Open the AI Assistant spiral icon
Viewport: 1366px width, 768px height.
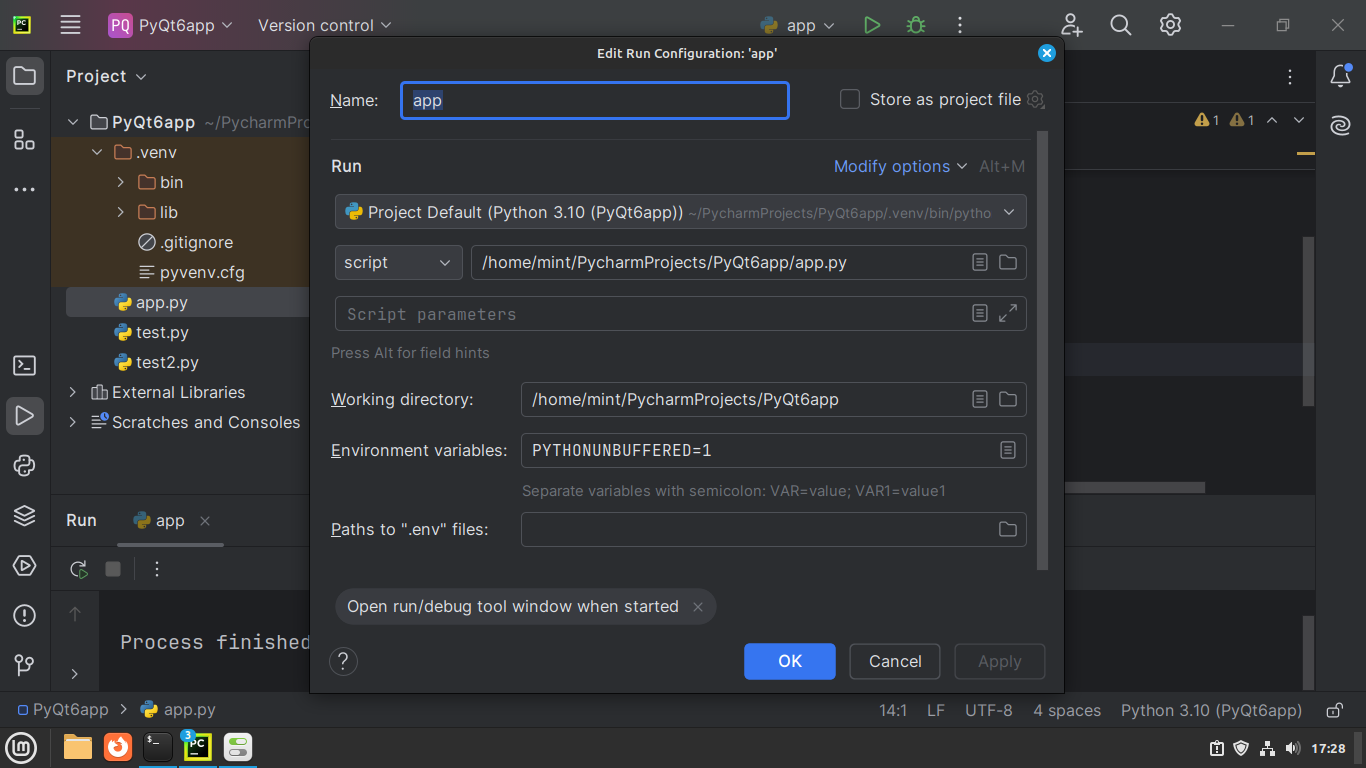(1341, 126)
